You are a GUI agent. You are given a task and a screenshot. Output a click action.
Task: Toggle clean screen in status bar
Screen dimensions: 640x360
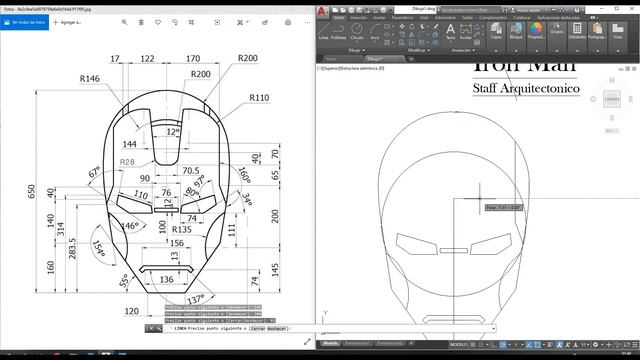(627, 345)
